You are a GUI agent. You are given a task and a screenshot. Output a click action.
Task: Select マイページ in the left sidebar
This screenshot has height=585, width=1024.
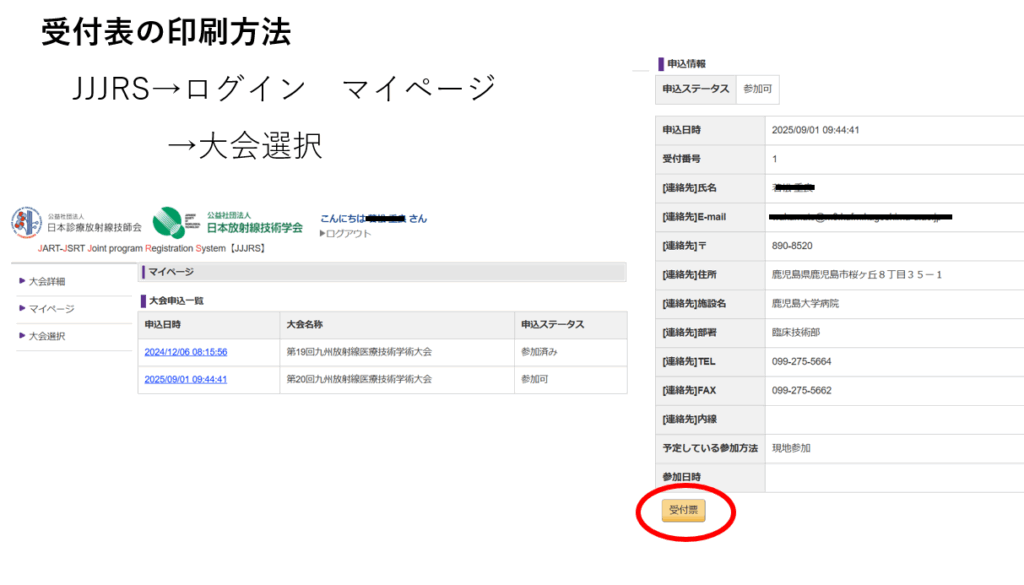coord(51,309)
